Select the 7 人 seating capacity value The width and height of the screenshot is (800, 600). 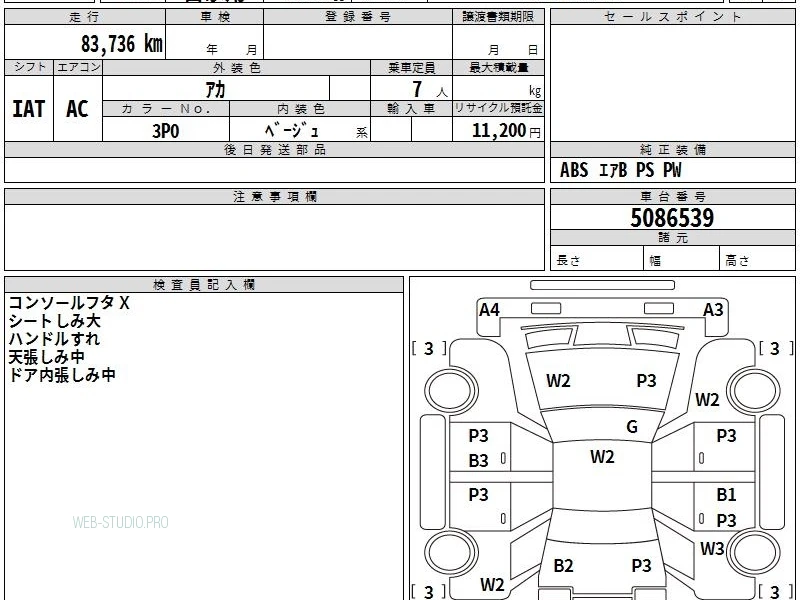click(x=430, y=90)
